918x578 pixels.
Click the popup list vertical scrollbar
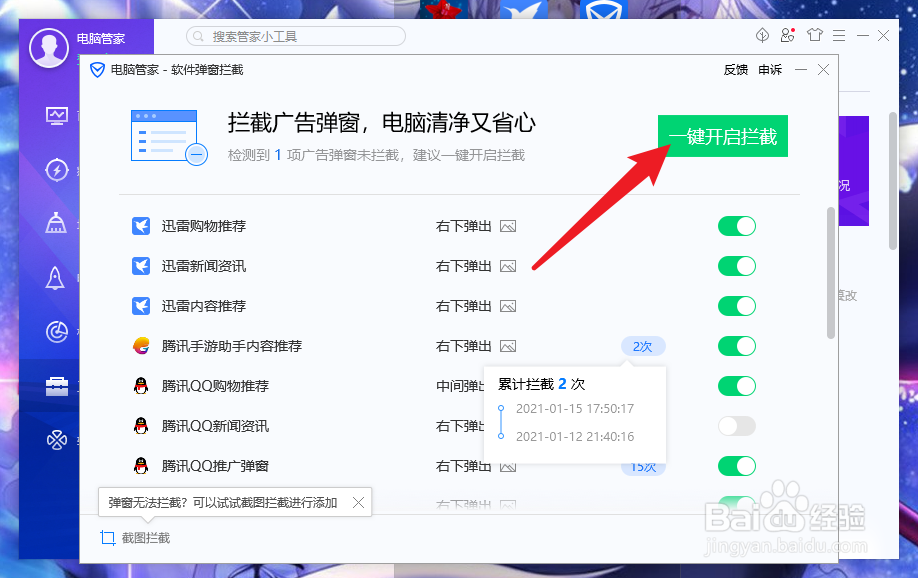pyautogui.click(x=830, y=273)
